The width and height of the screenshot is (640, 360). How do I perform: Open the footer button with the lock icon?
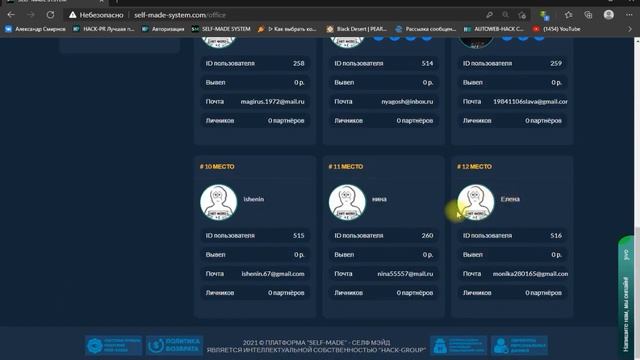(458, 345)
